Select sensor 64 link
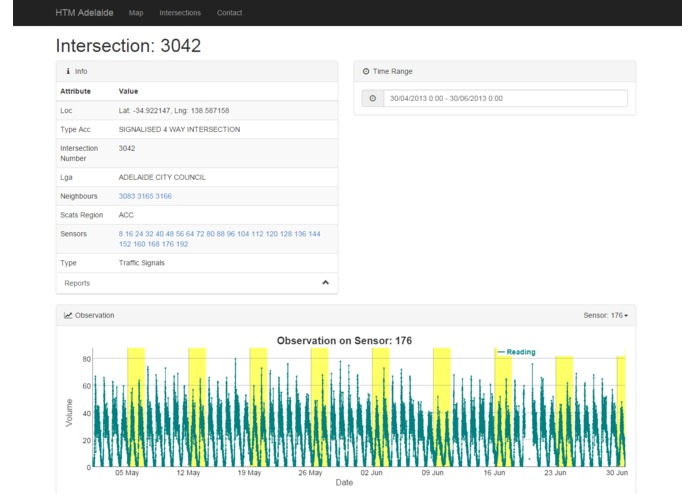695x494 pixels. point(190,234)
